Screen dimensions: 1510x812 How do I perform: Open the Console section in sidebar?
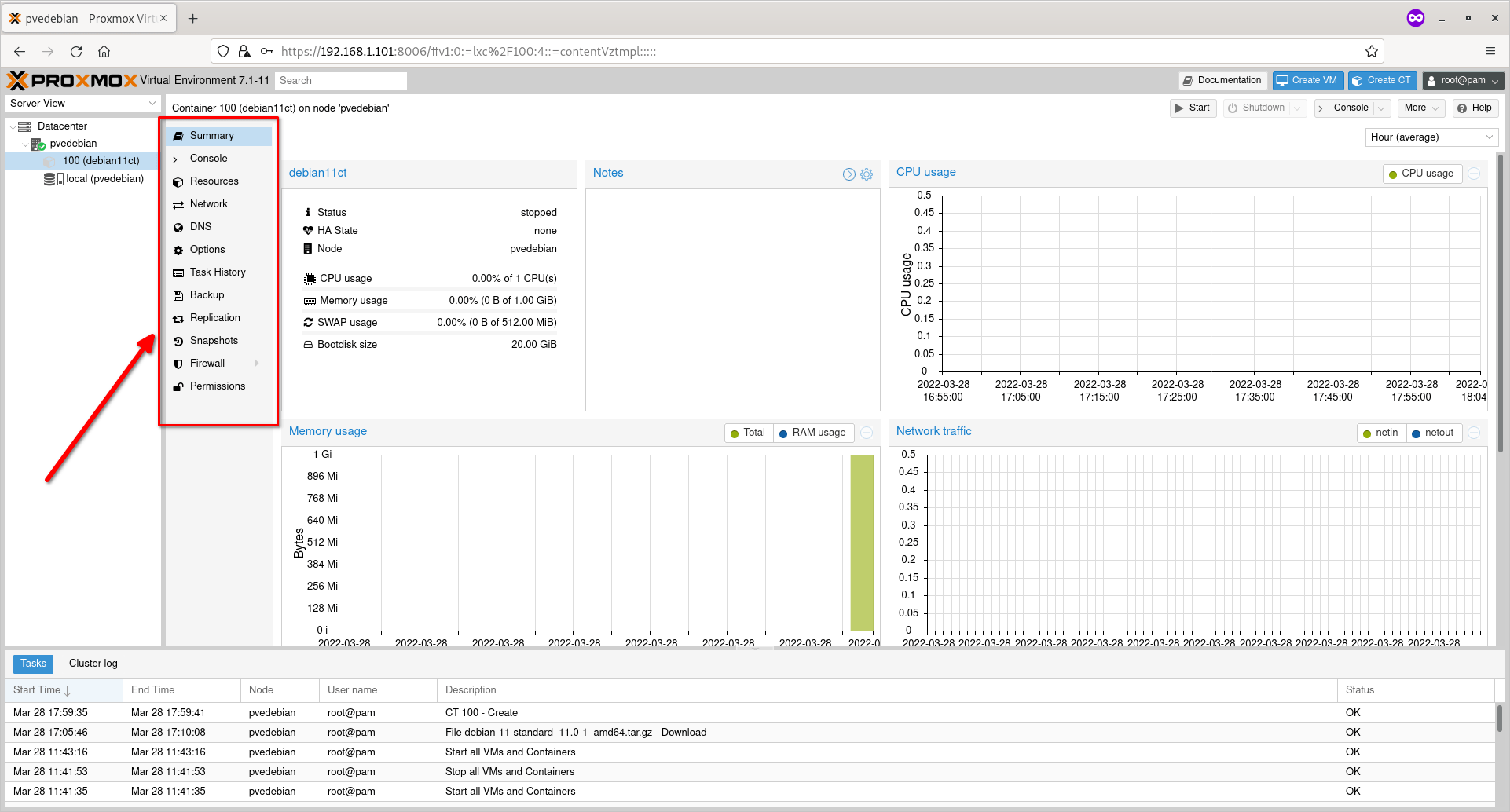point(218,159)
